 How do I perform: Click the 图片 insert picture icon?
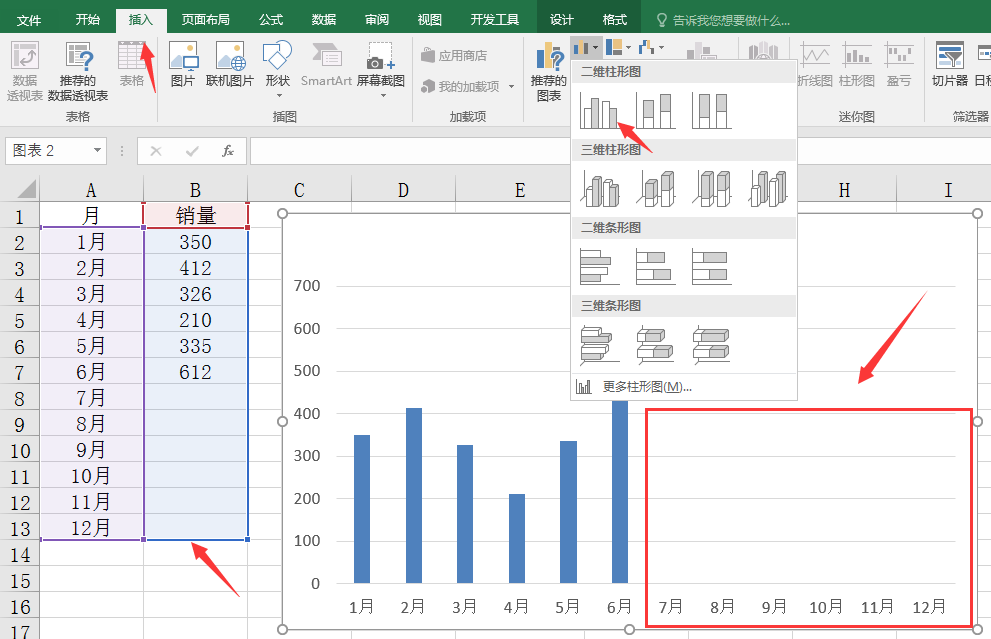point(182,65)
